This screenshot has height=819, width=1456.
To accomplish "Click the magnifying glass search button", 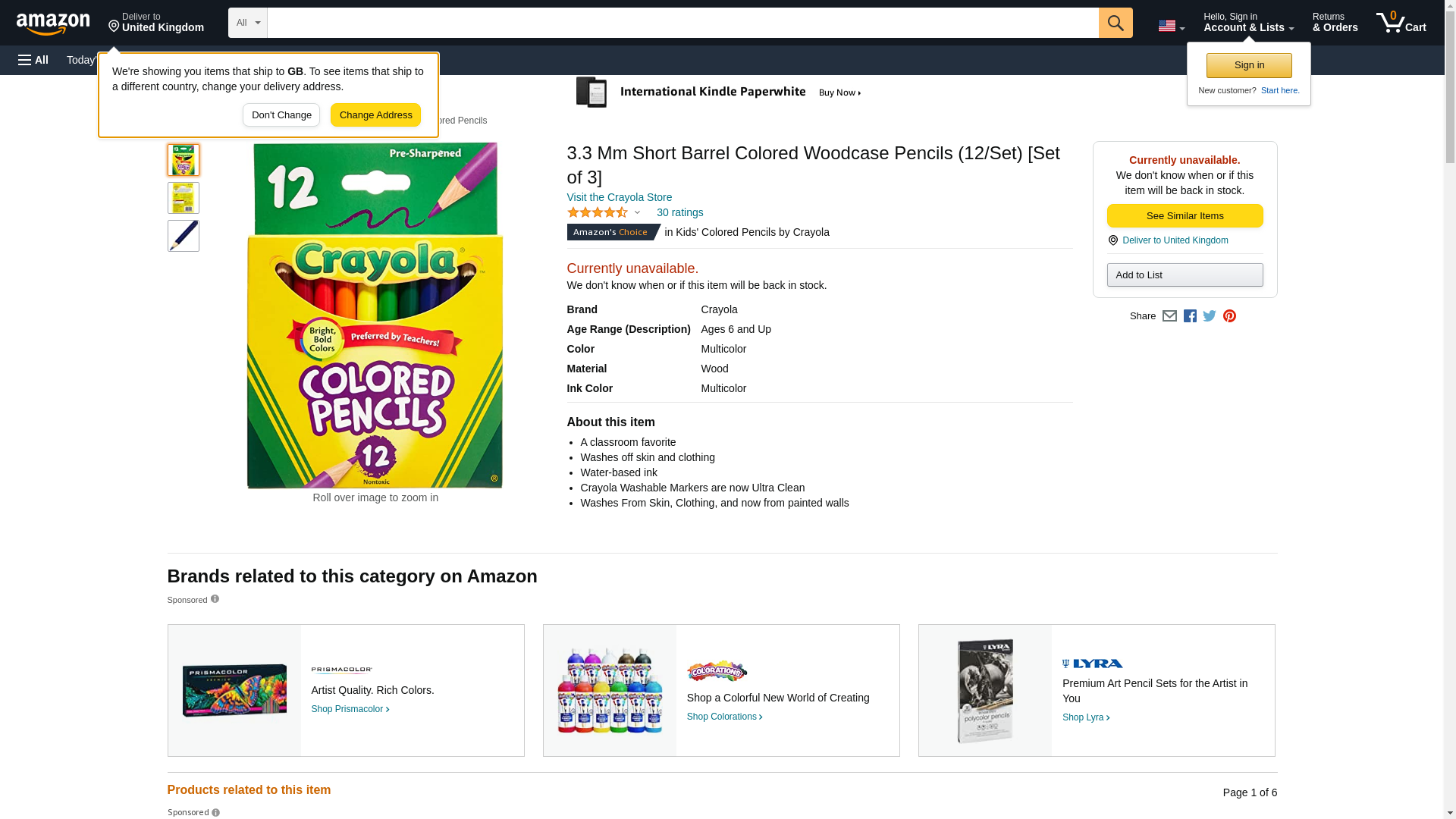I will (1115, 23).
